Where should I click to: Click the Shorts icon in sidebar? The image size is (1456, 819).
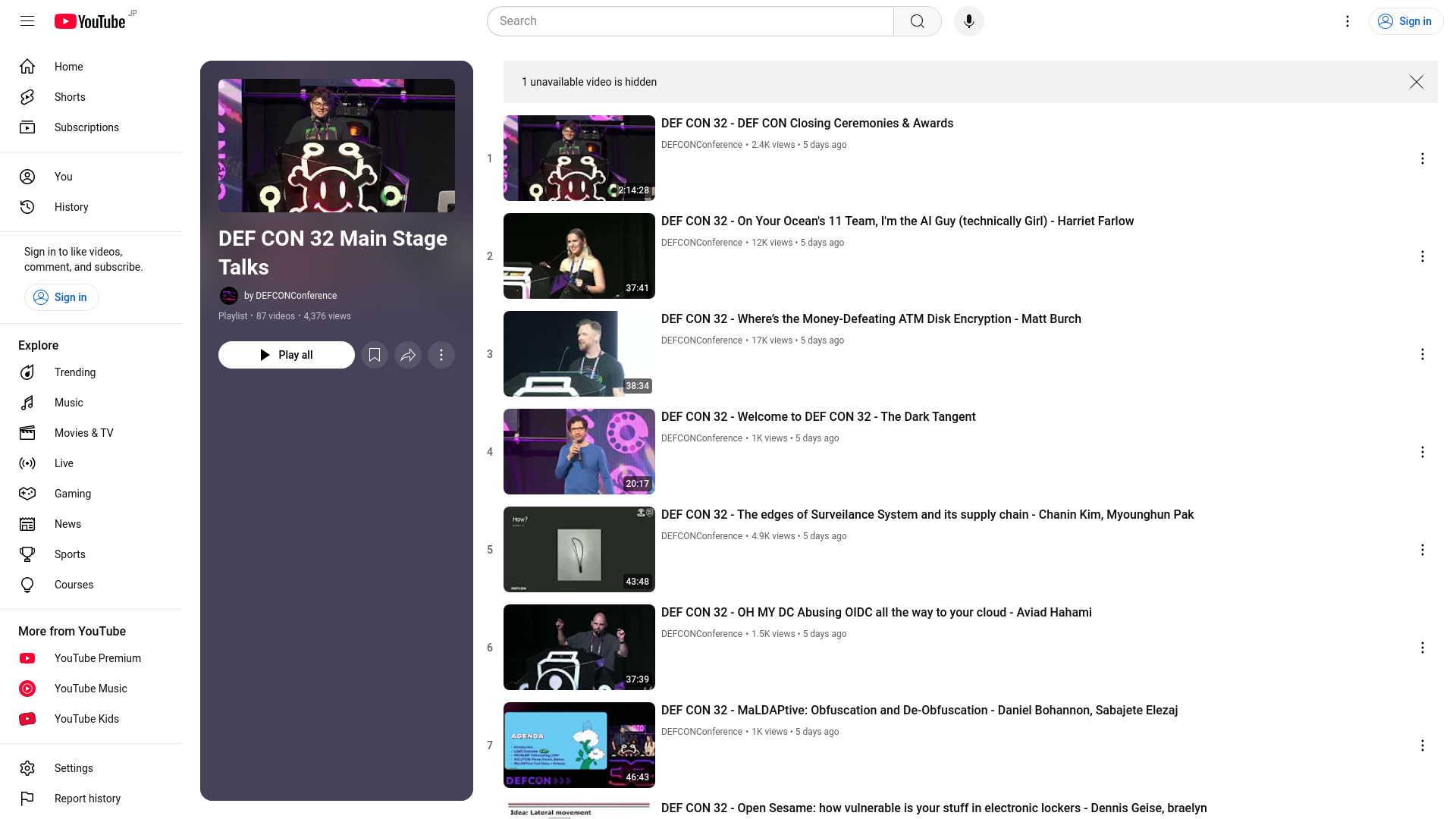tap(27, 96)
